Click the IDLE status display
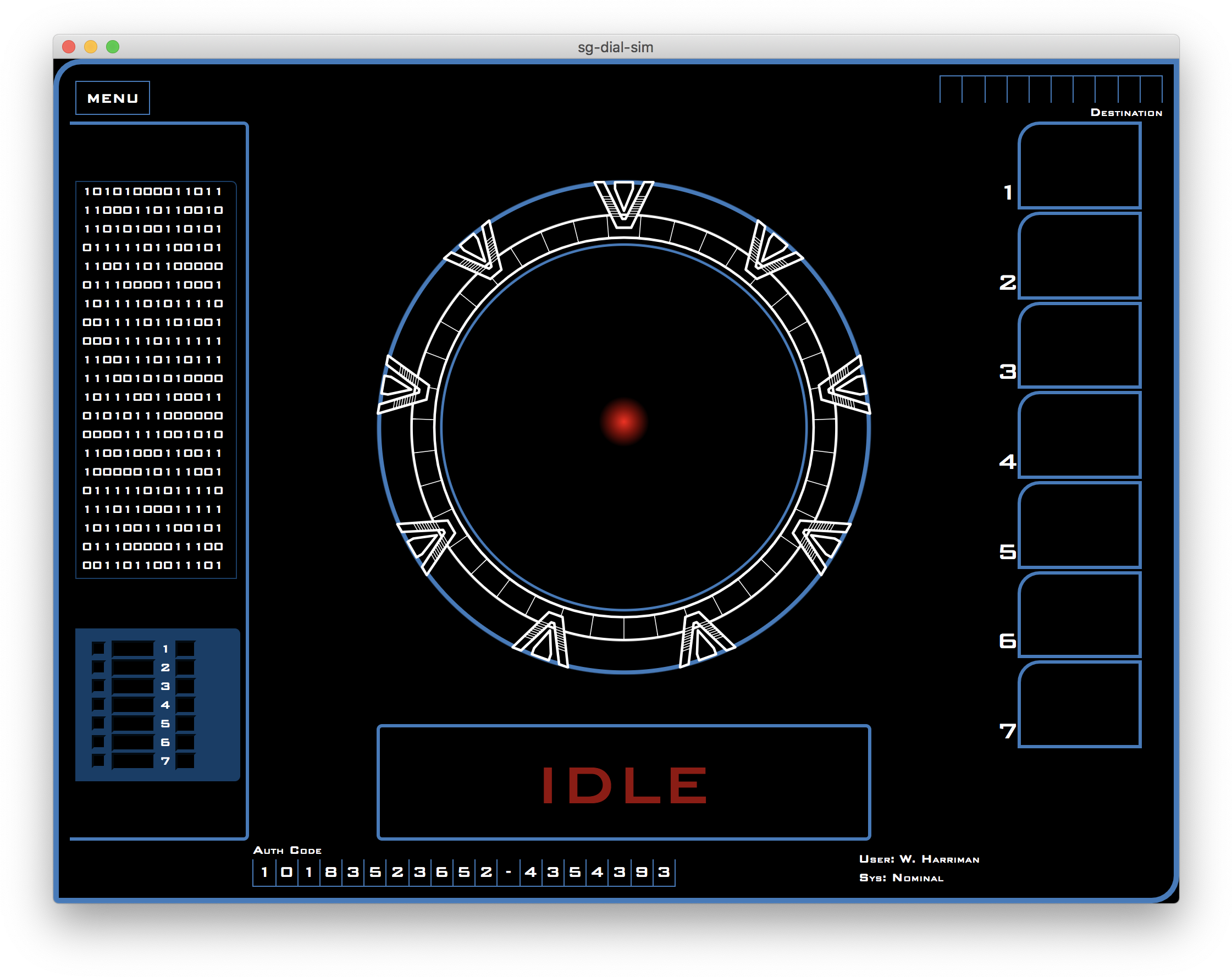The height and width of the screenshot is (977, 1232). click(623, 782)
